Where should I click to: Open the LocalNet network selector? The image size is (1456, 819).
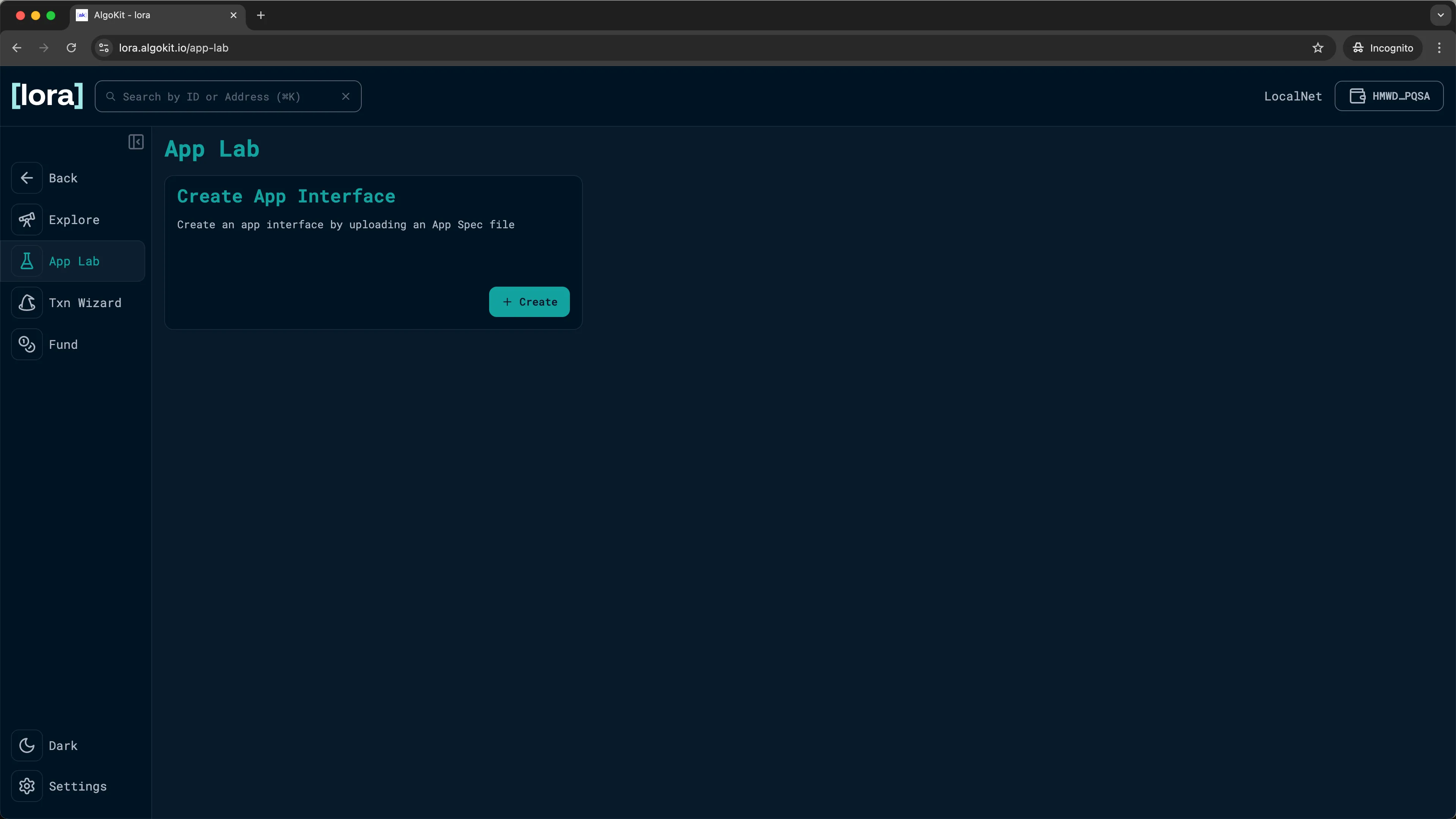pyautogui.click(x=1293, y=96)
